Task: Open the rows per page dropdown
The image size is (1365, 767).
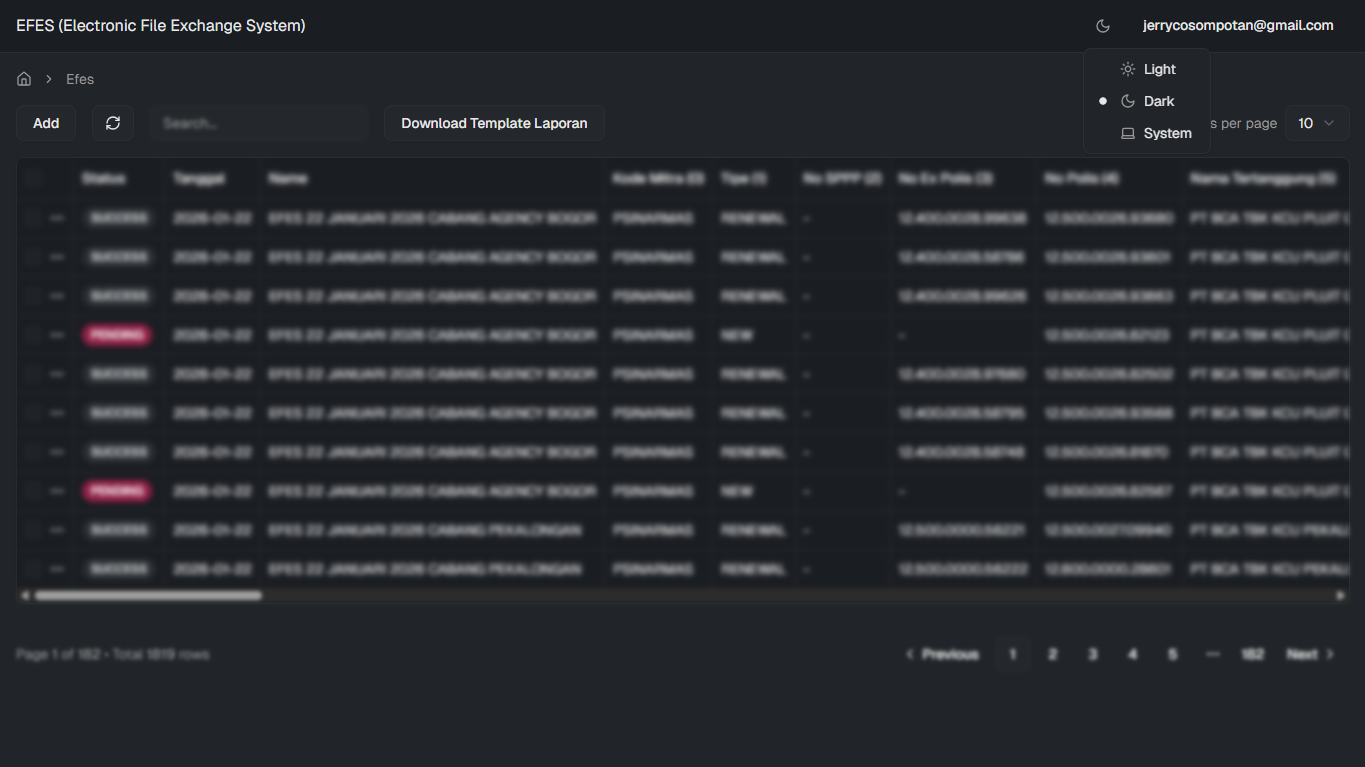Action: (x=1316, y=123)
